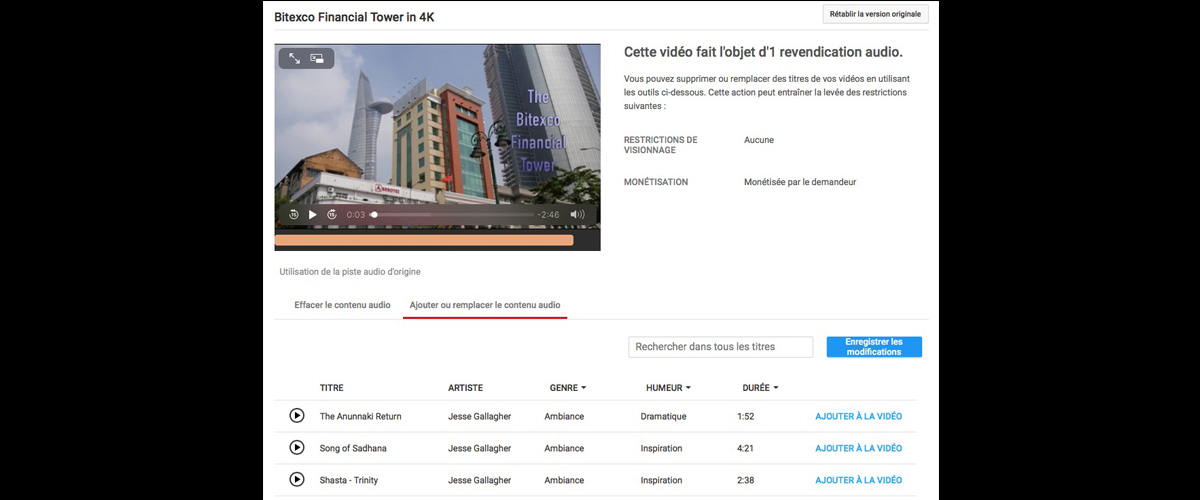1200x500 pixels.
Task: Open the Humeur filter dropdown
Action: (669, 388)
